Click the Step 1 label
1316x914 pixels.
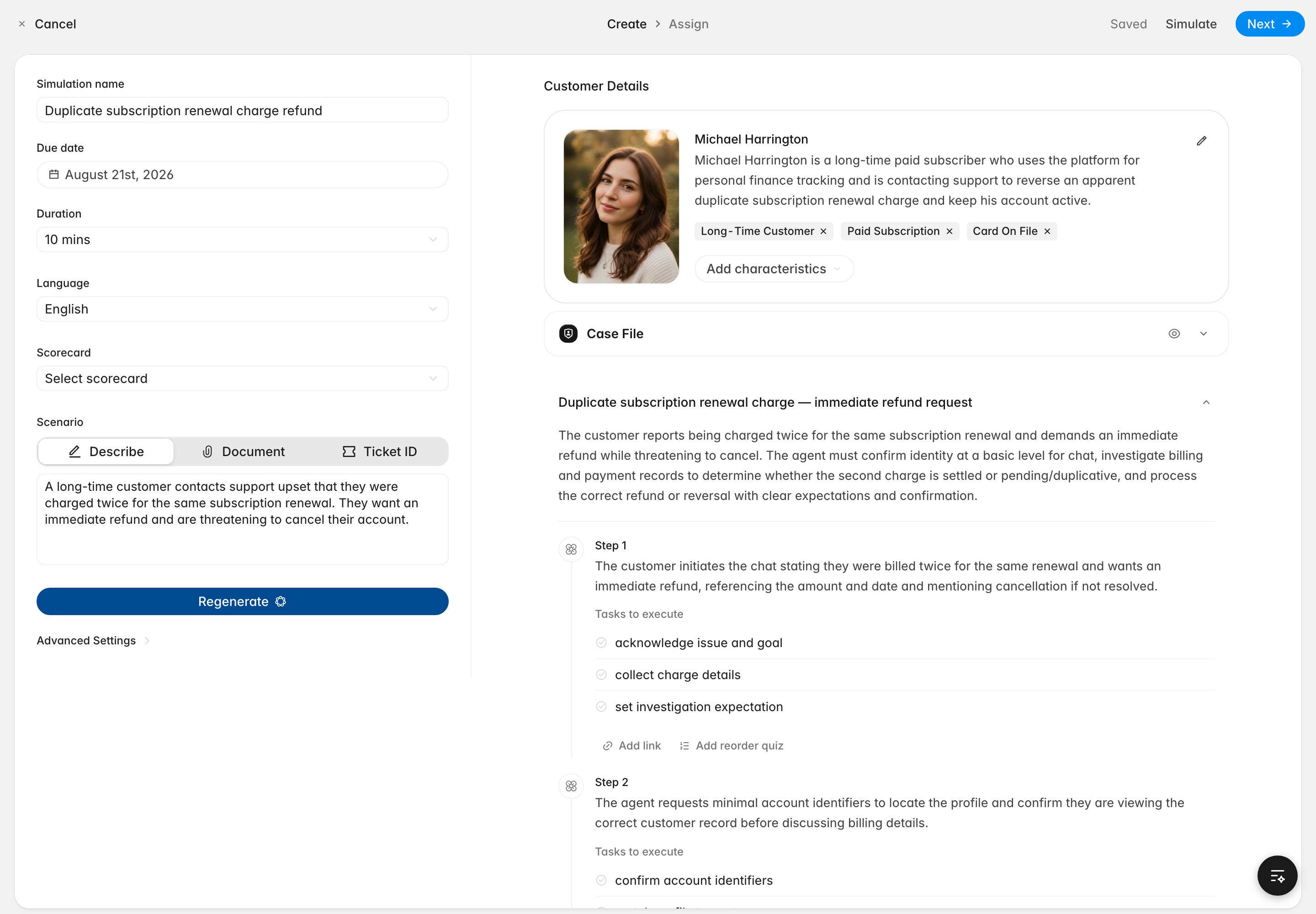point(610,545)
